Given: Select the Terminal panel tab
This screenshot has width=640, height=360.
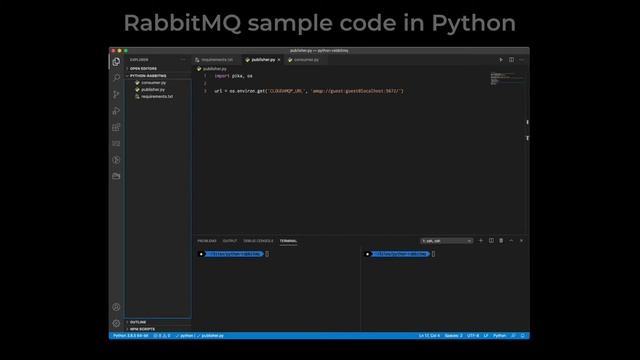Looking at the screenshot, I should pos(288,241).
